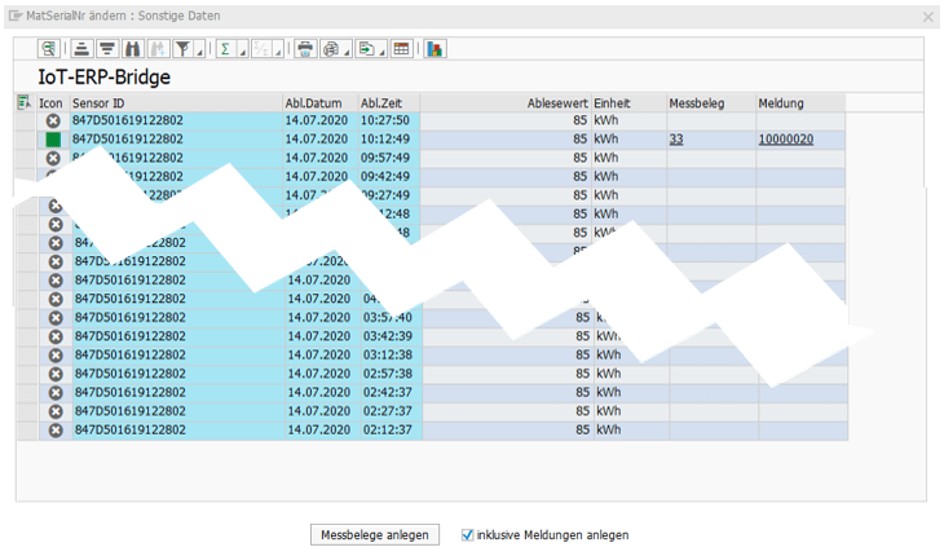Open the Messbeleg link 33

[x=677, y=140]
